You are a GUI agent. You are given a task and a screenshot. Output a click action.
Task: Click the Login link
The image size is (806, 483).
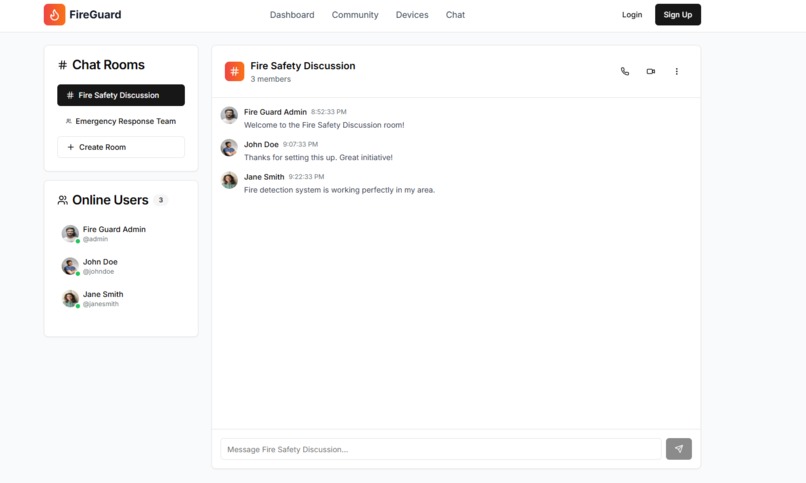point(632,15)
